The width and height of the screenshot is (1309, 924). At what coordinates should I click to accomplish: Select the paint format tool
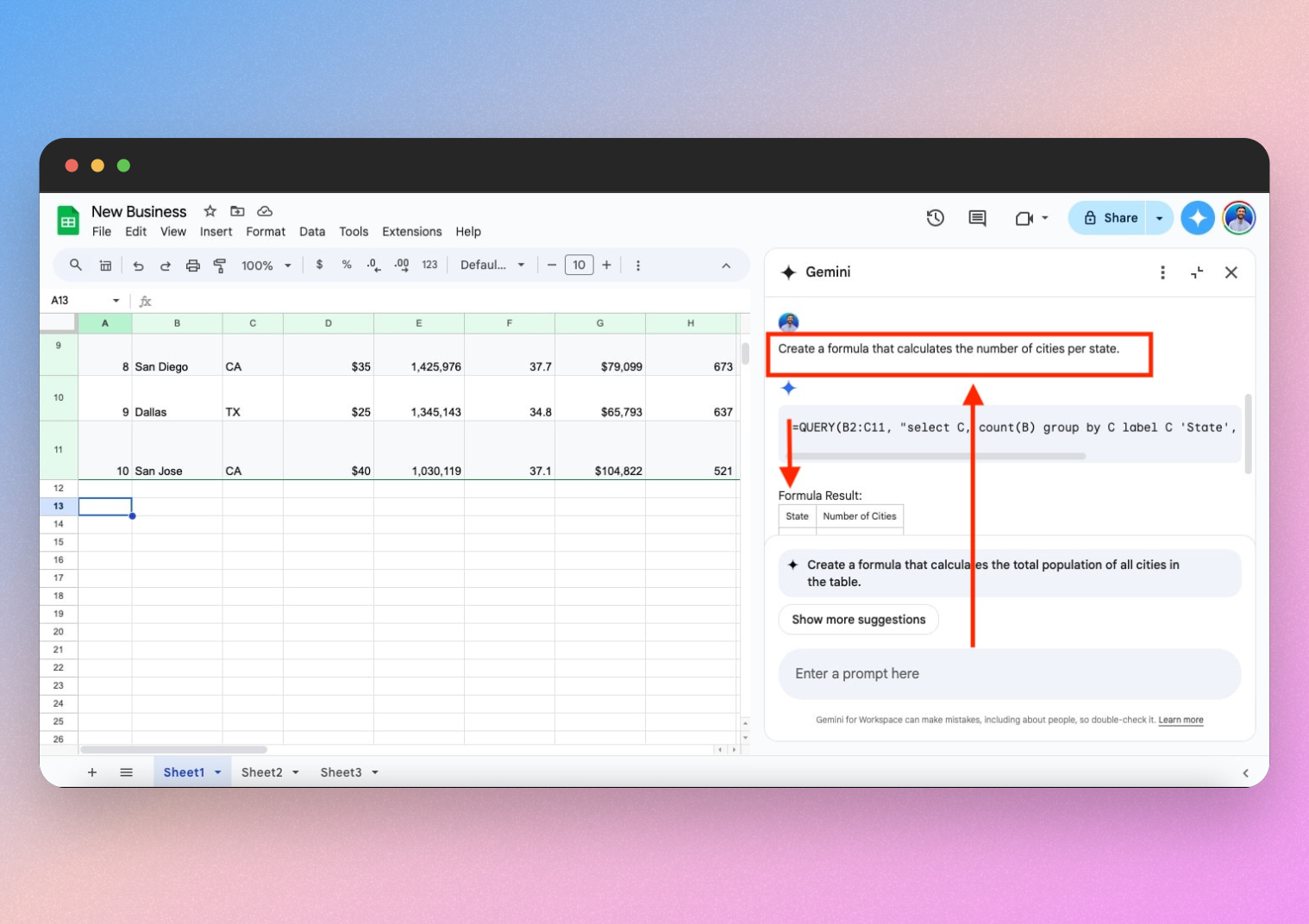pos(220,265)
